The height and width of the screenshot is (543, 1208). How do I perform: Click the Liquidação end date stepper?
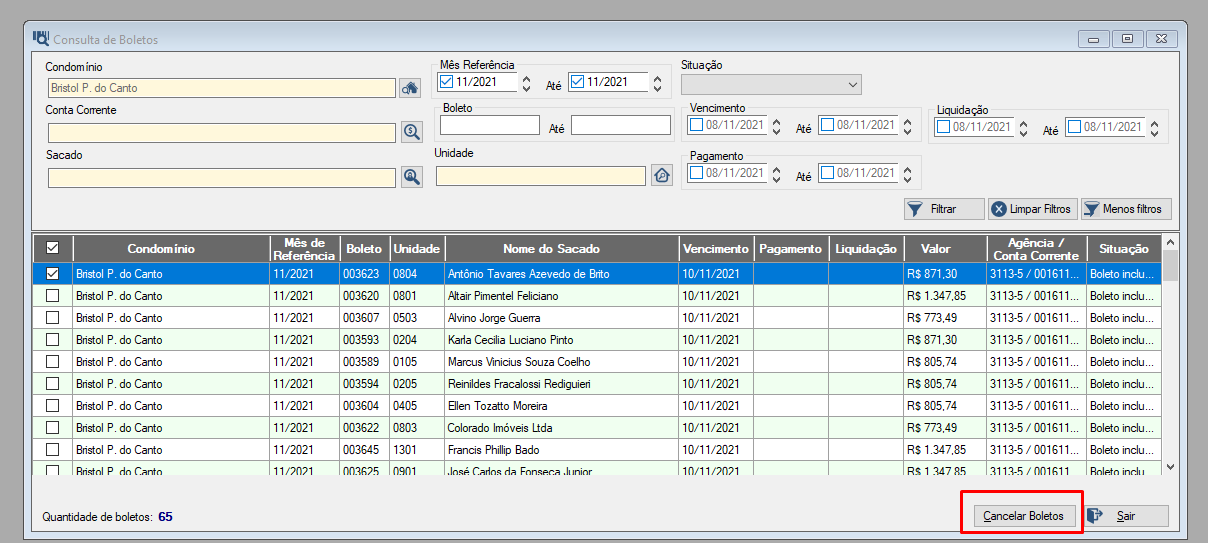click(x=1154, y=128)
